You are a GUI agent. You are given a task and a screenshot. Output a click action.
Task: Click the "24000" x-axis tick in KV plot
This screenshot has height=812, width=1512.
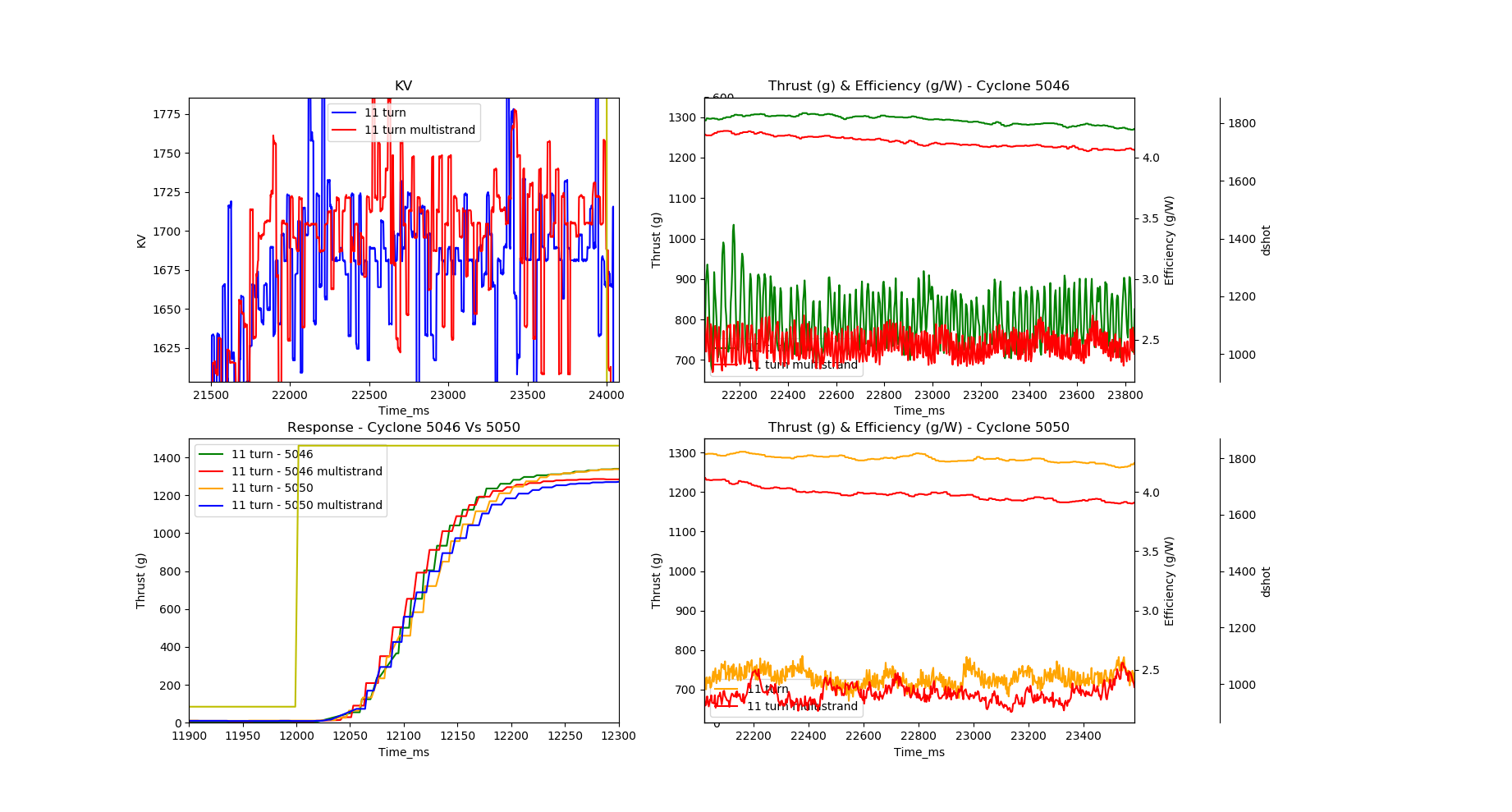coord(607,395)
